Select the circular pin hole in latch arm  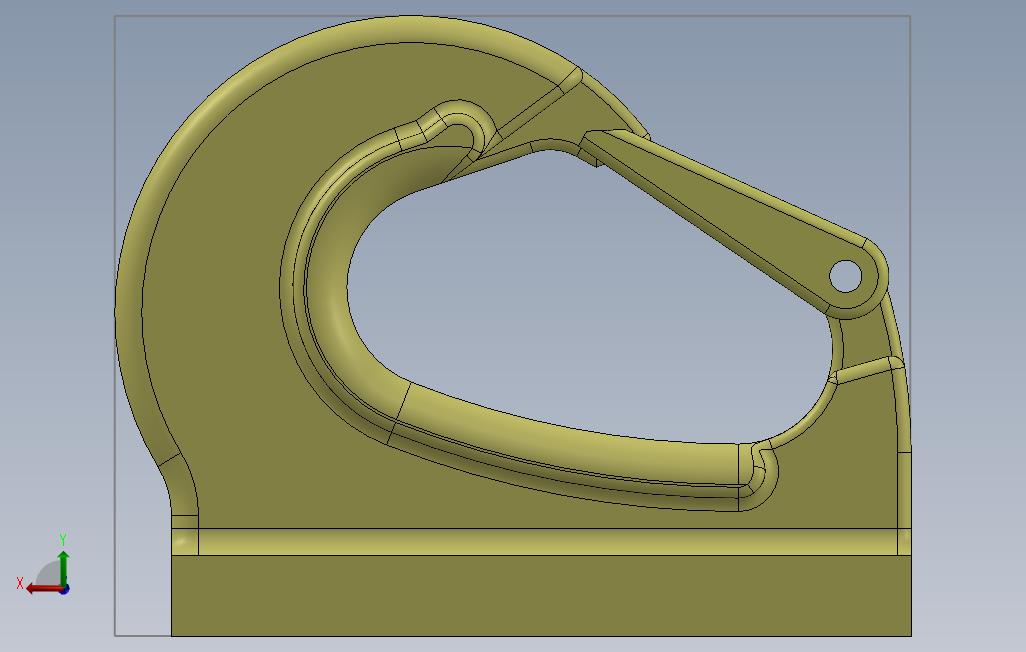[x=845, y=276]
